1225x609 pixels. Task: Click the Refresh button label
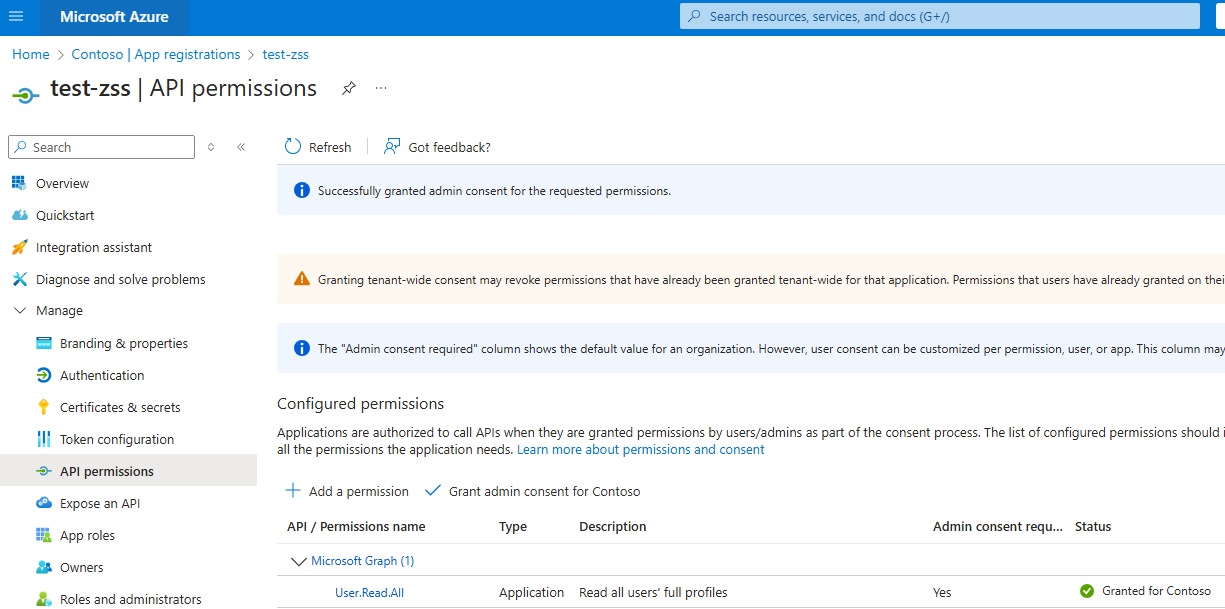[x=330, y=147]
